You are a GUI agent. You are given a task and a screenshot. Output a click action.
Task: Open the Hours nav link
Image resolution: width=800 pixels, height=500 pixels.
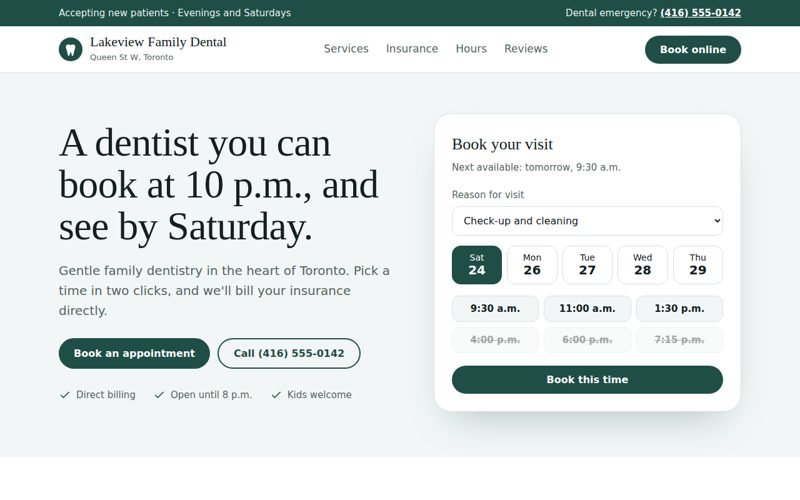coord(471,49)
